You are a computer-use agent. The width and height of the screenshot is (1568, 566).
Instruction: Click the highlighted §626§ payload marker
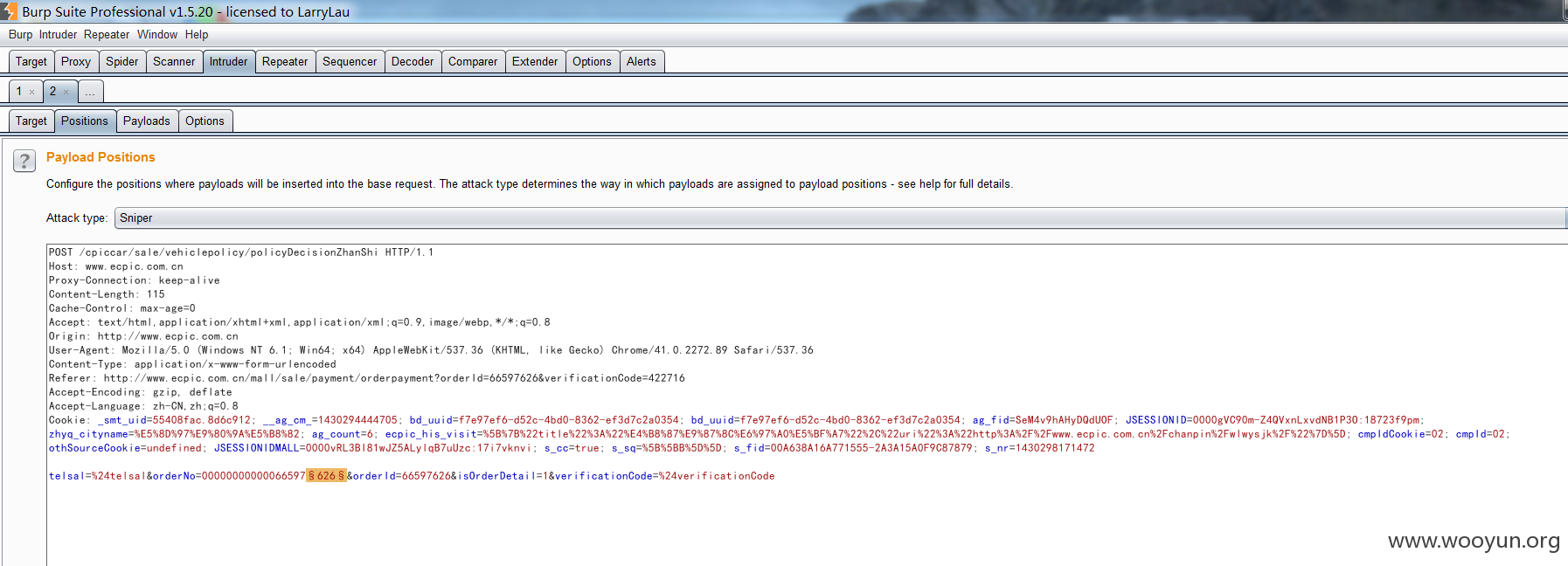[x=326, y=476]
